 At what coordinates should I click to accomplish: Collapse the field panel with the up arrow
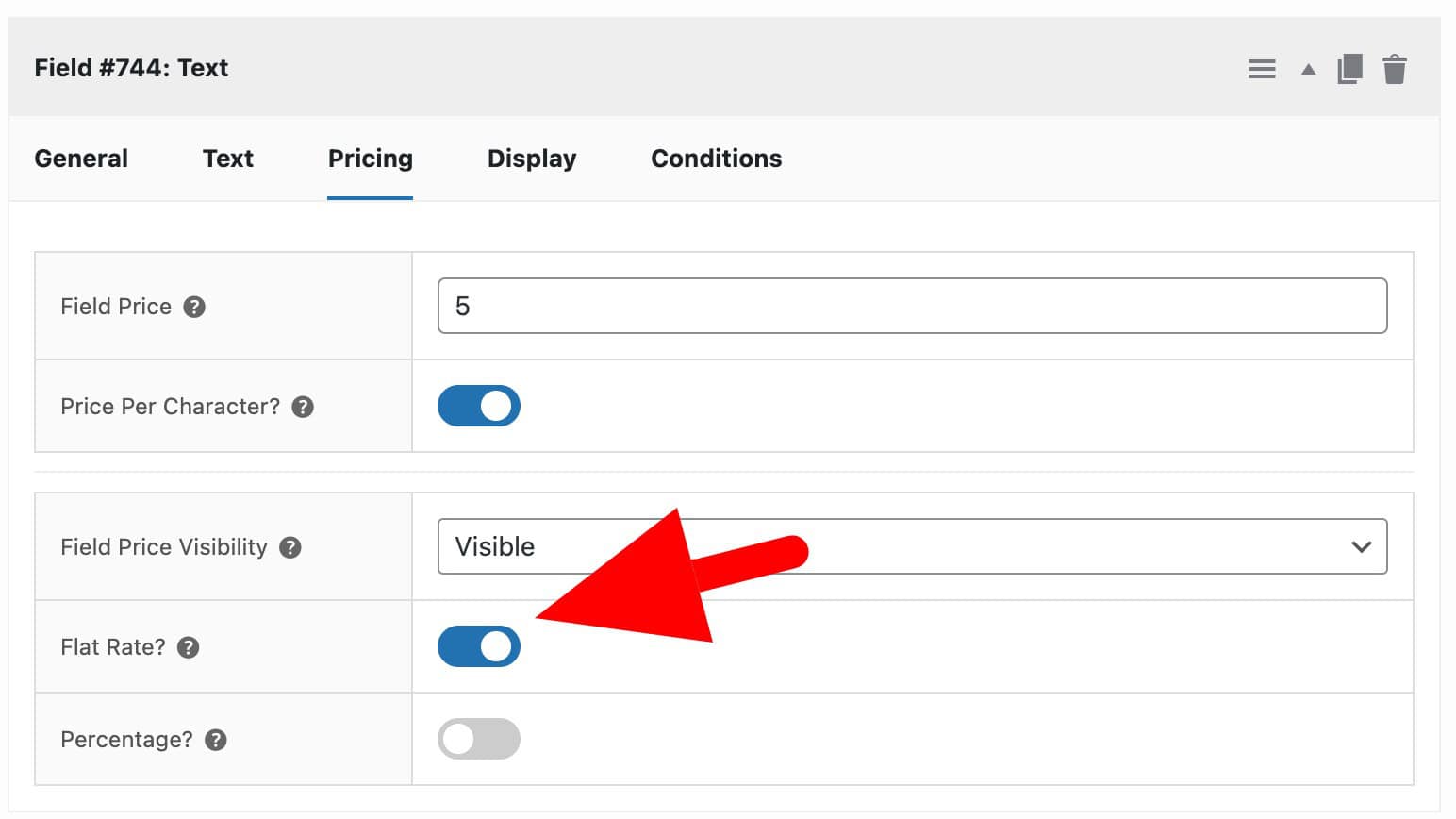click(x=1308, y=69)
